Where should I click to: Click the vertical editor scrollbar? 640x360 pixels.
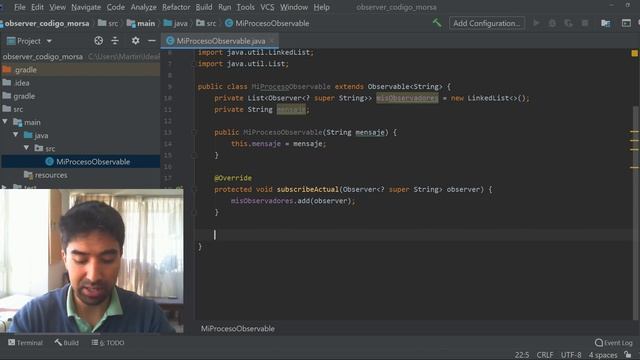point(636,212)
